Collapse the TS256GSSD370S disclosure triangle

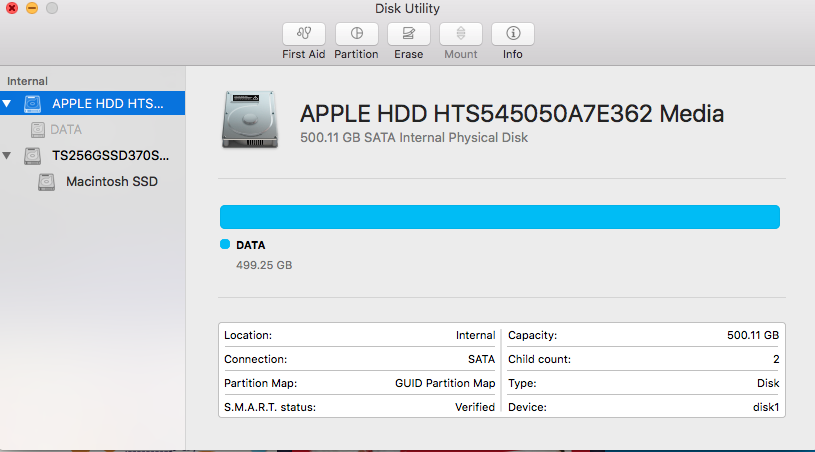[x=7, y=155]
